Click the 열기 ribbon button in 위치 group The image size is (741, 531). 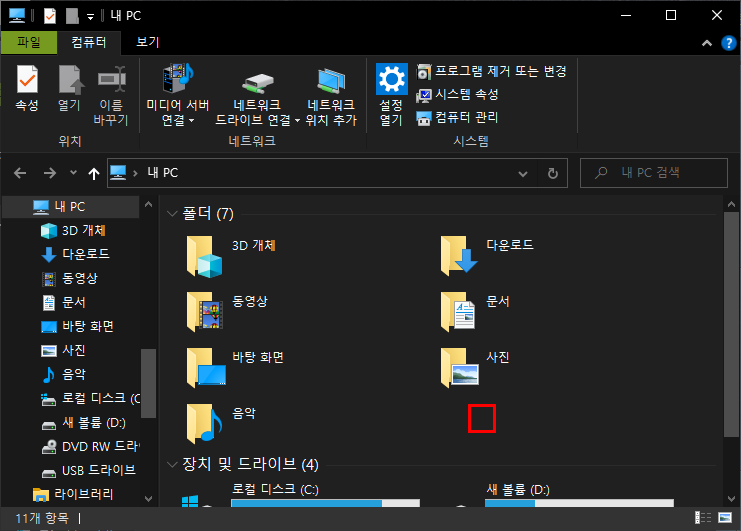point(69,88)
